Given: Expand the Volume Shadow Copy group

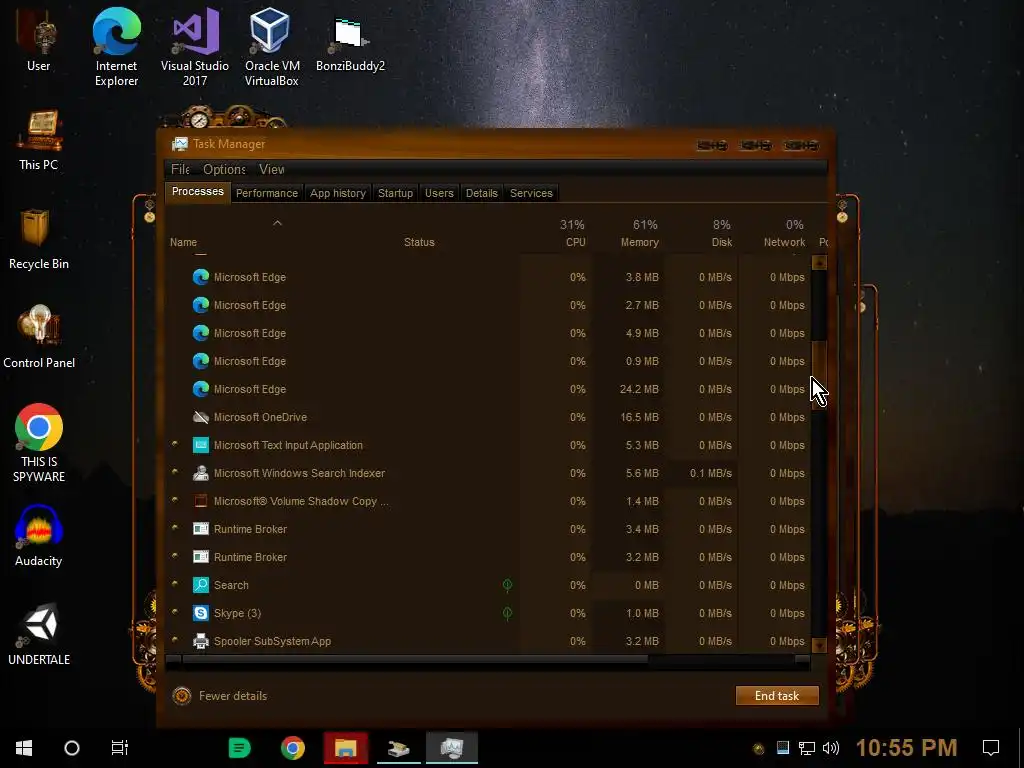Looking at the screenshot, I should click(x=174, y=500).
